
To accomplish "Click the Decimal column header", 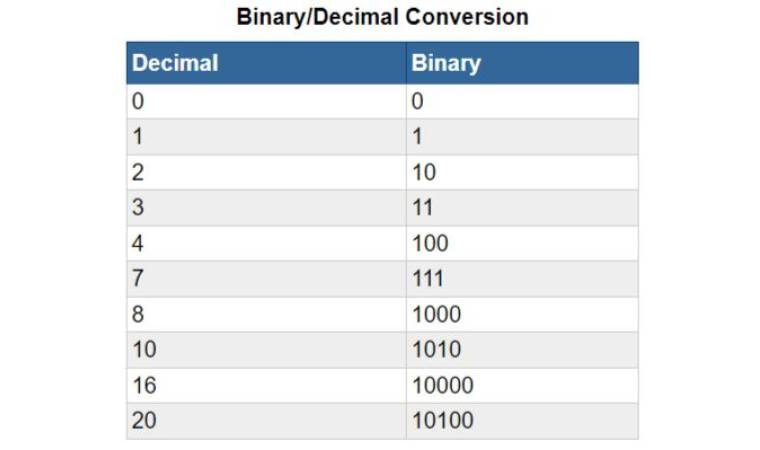I will pyautogui.click(x=175, y=63).
